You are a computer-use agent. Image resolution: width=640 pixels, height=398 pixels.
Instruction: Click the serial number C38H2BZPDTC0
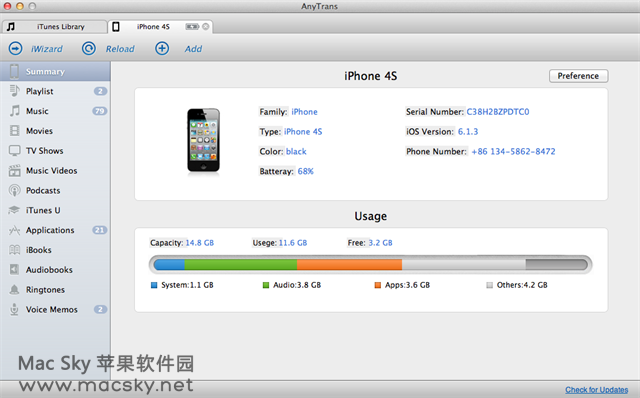coord(498,112)
